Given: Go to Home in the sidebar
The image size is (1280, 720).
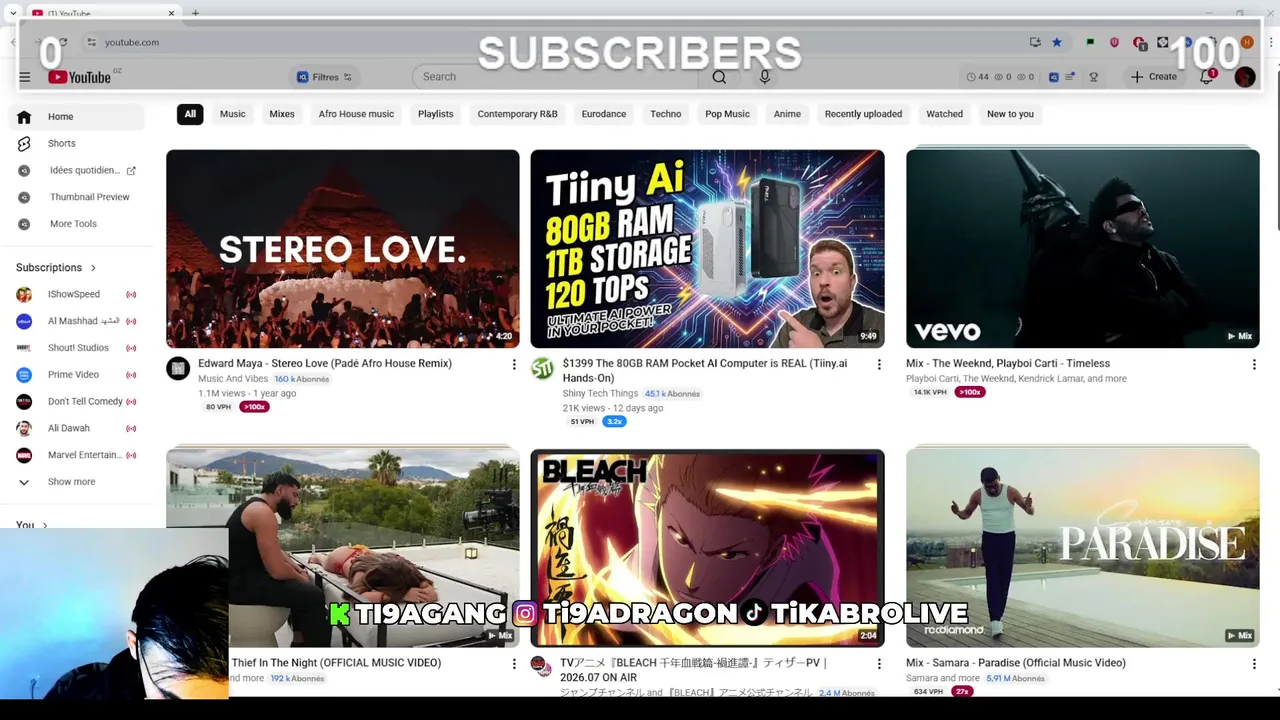Looking at the screenshot, I should [77, 117].
